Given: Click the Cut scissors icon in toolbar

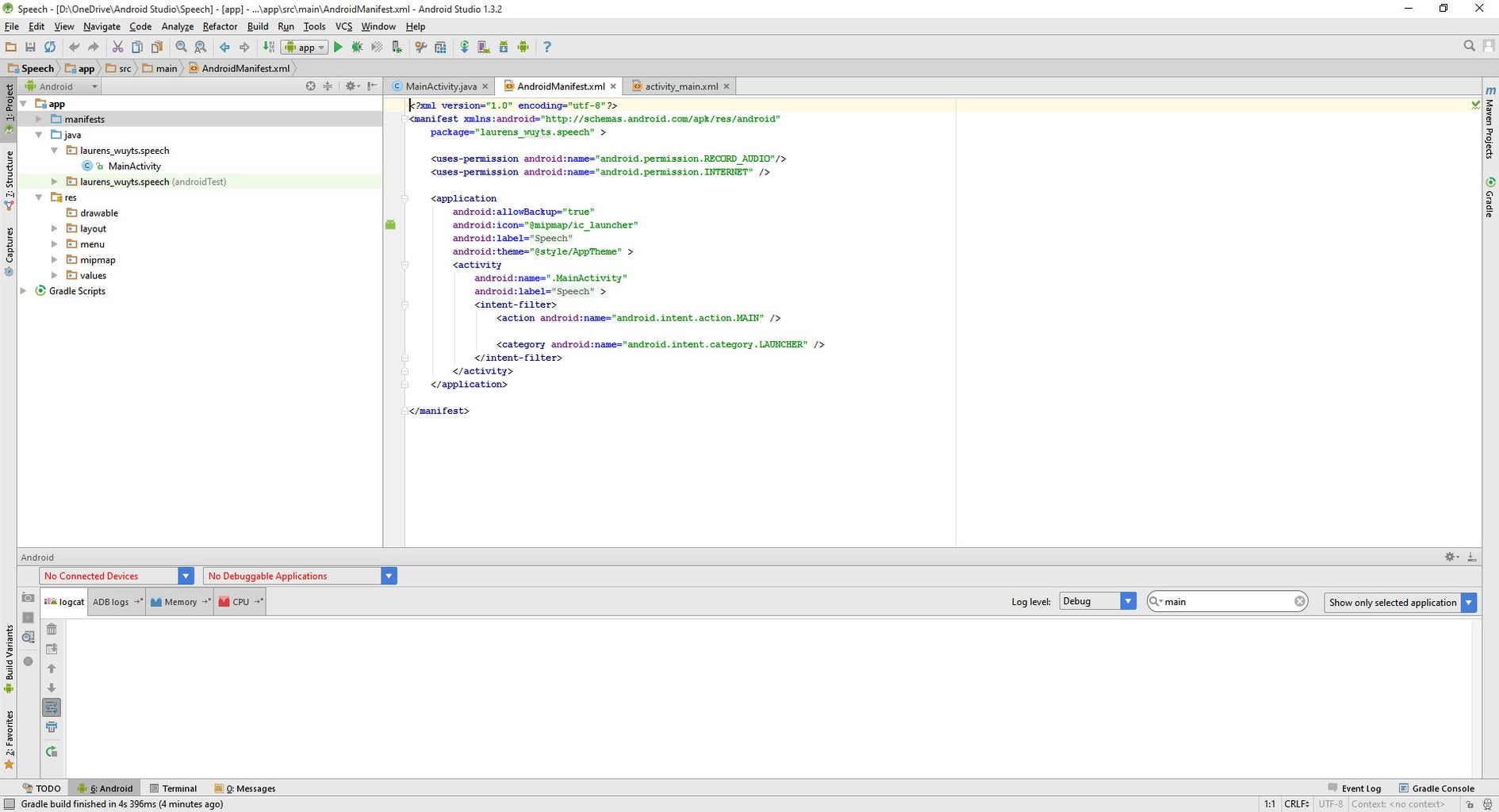Looking at the screenshot, I should click(x=117, y=48).
